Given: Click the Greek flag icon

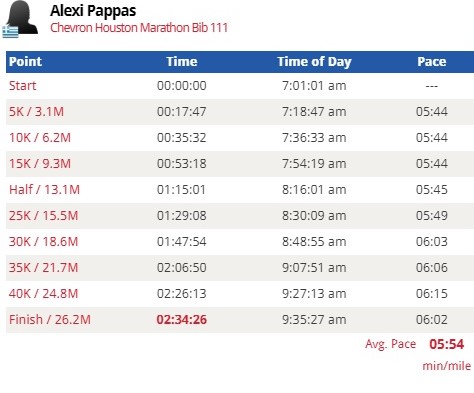Looking at the screenshot, I should [x=10, y=32].
